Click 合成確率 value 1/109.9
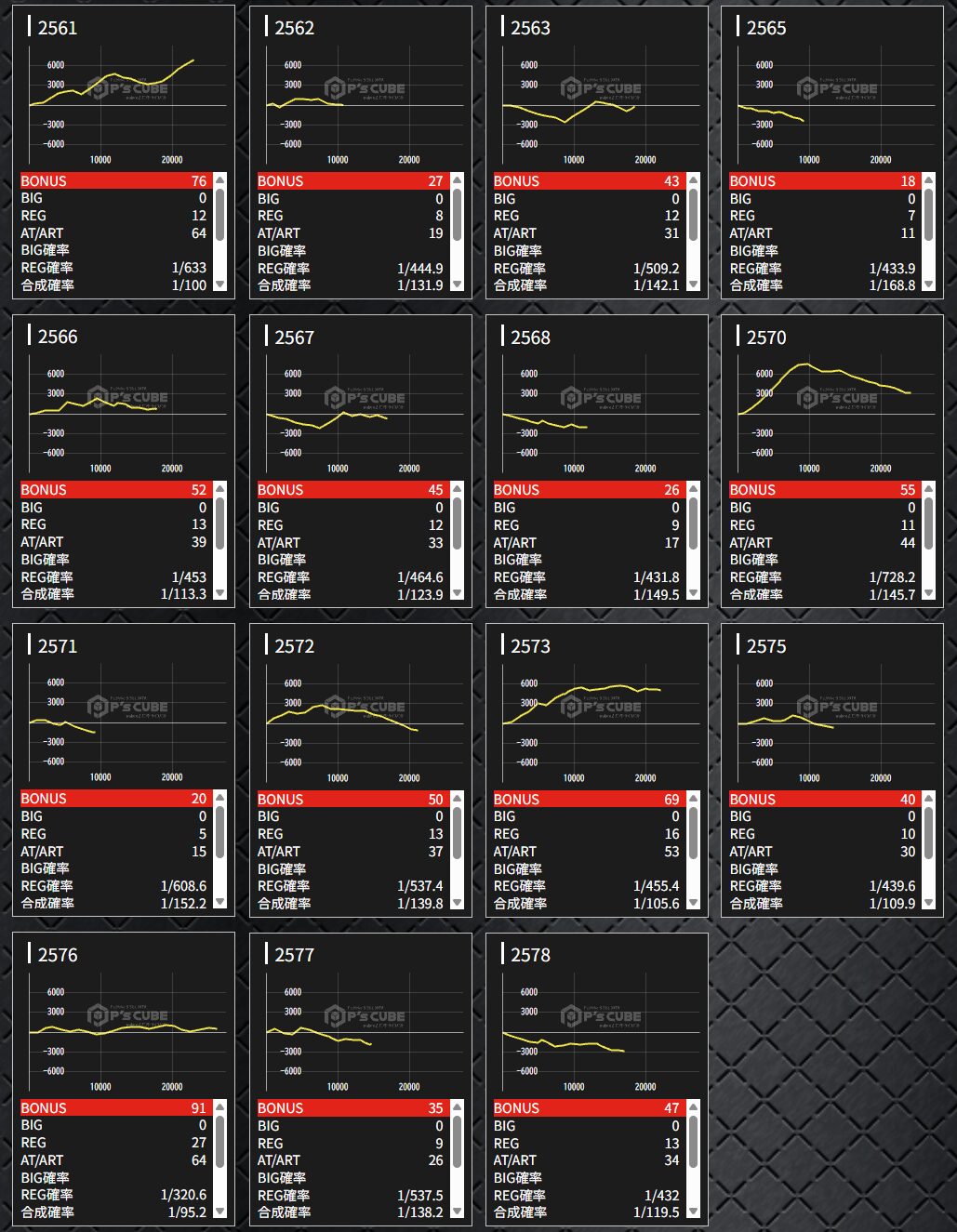This screenshot has height=1232, width=957. [892, 904]
